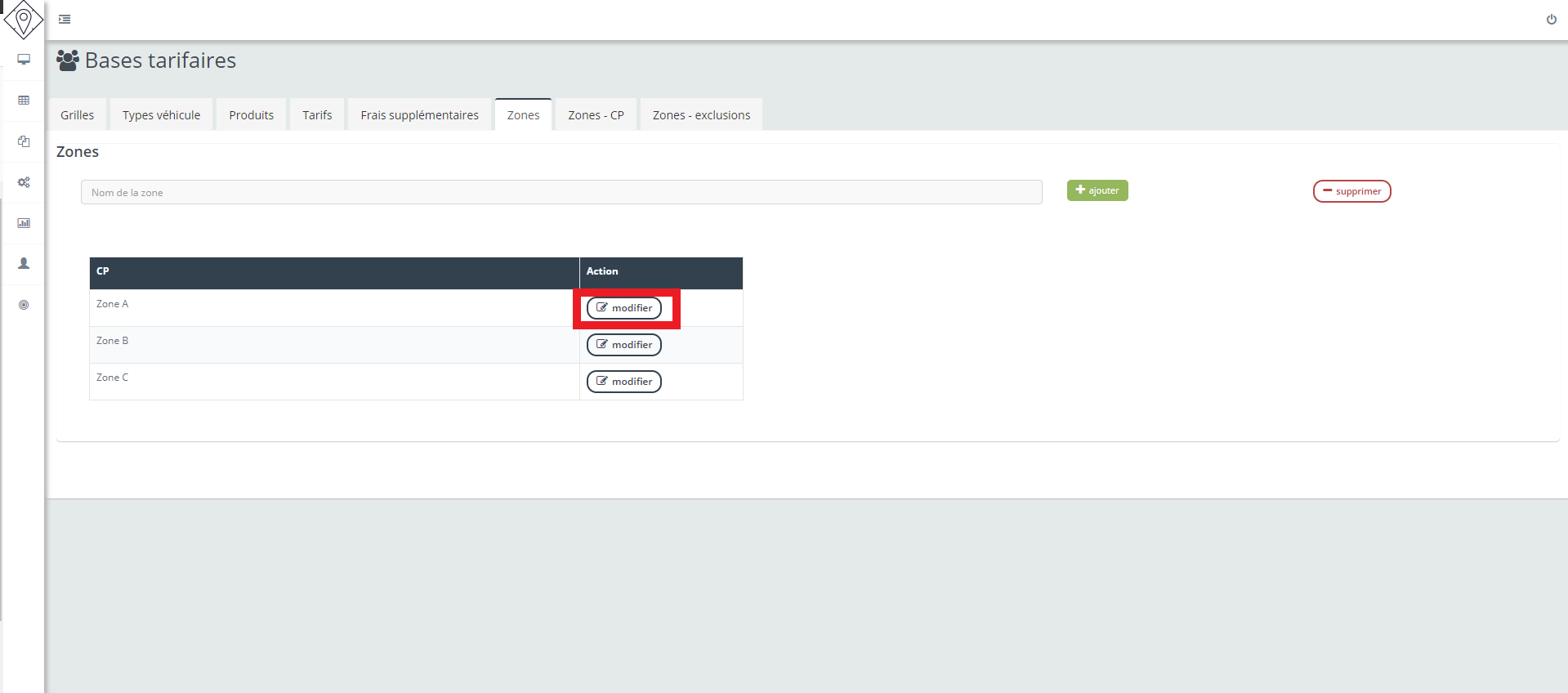Select the Zone A row text
Screen dimensions: 1568x693
[112, 304]
